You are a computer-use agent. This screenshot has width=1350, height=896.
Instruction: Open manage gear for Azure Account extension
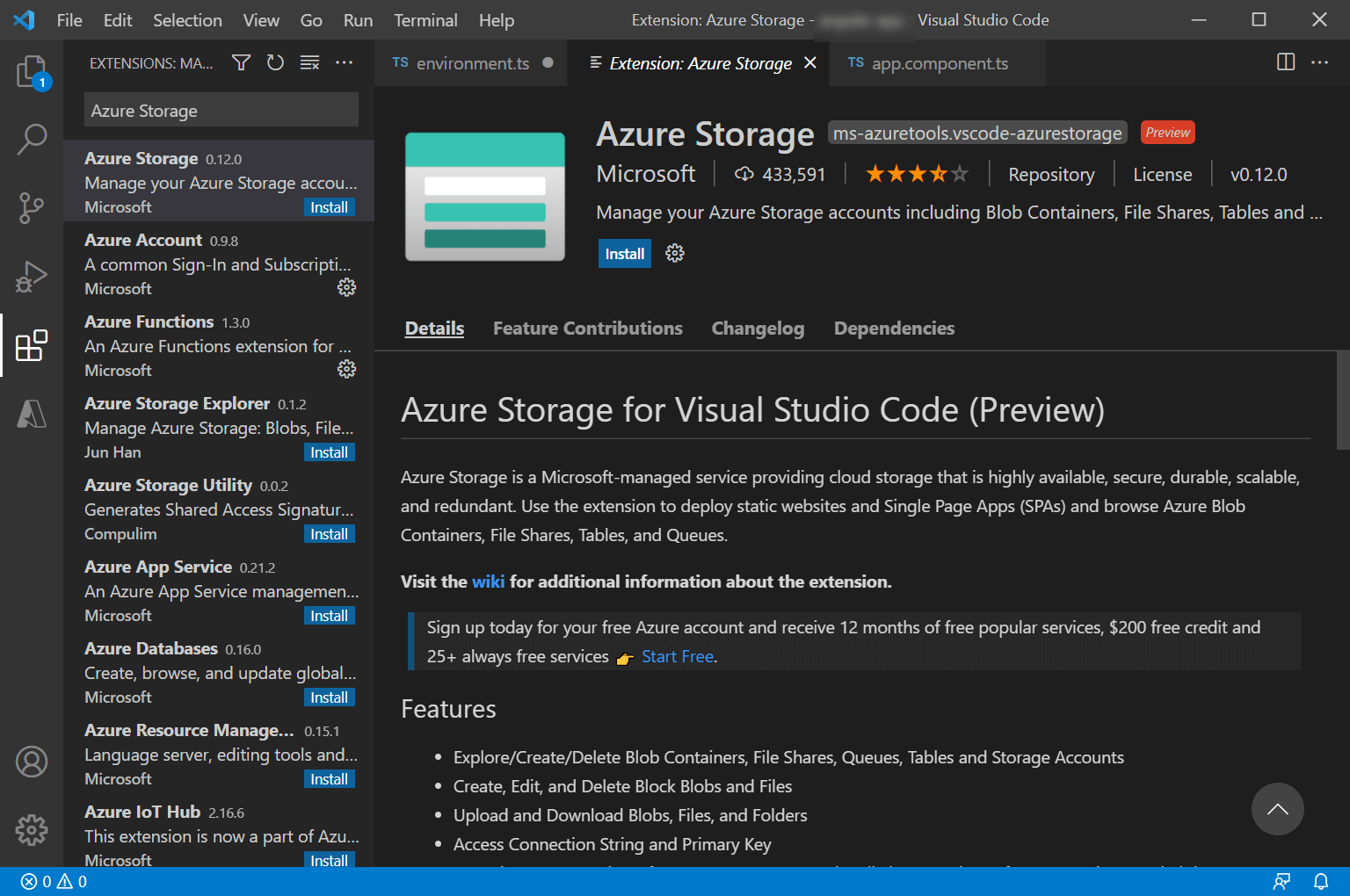click(347, 287)
